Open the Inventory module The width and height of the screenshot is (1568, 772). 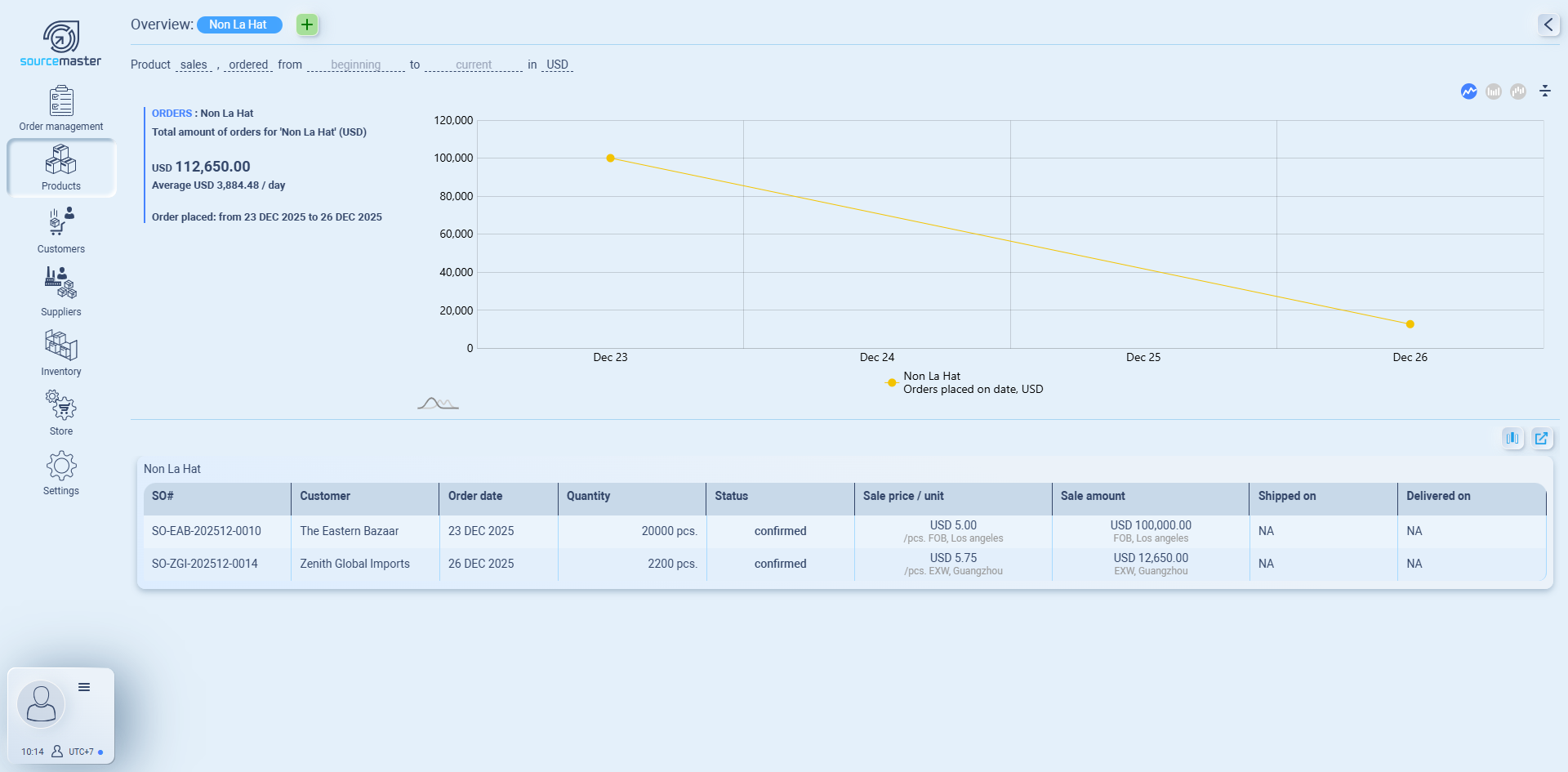tap(61, 353)
